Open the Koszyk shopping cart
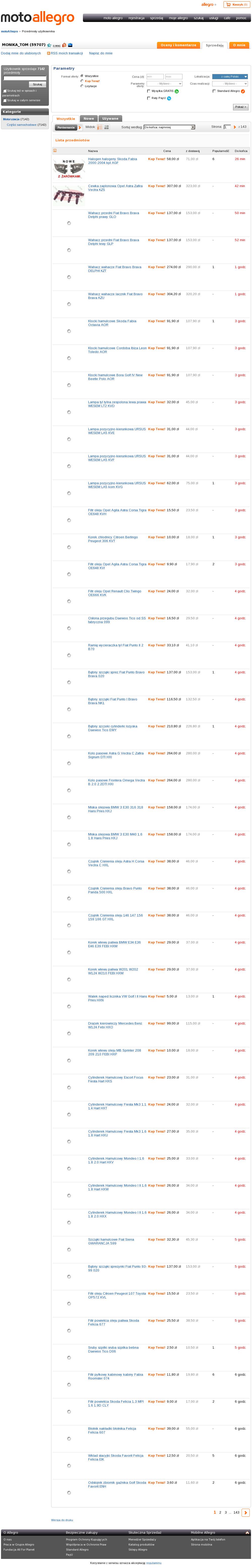 (x=236, y=4)
